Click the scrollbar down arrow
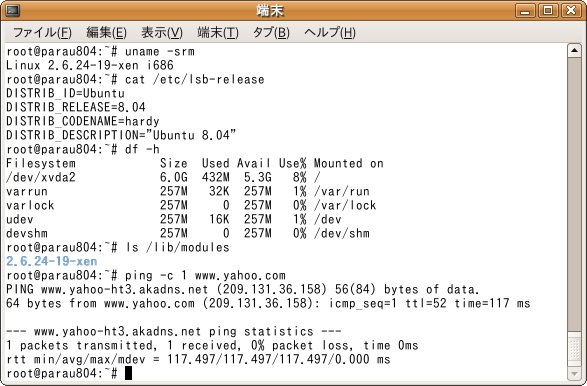Viewport: 587px width, 386px height. 574,374
